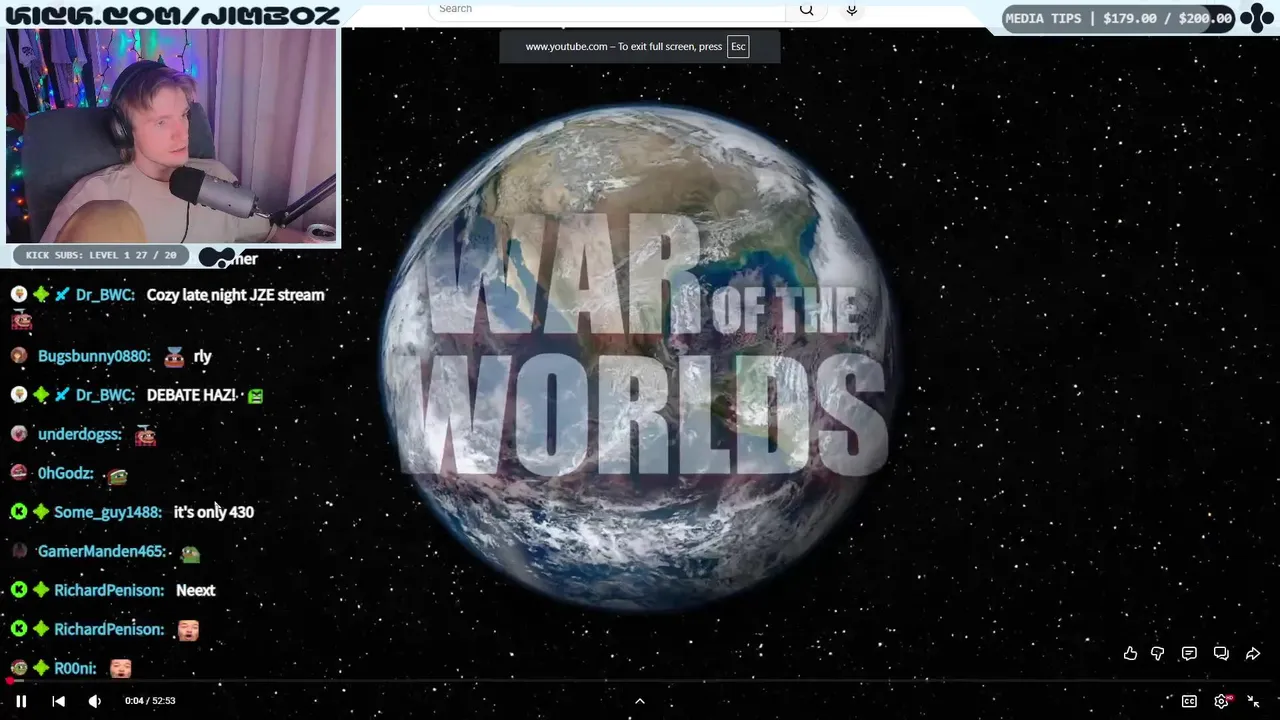Click the 0:04 / 52:53 time display
This screenshot has width=1280, height=720.
[150, 701]
